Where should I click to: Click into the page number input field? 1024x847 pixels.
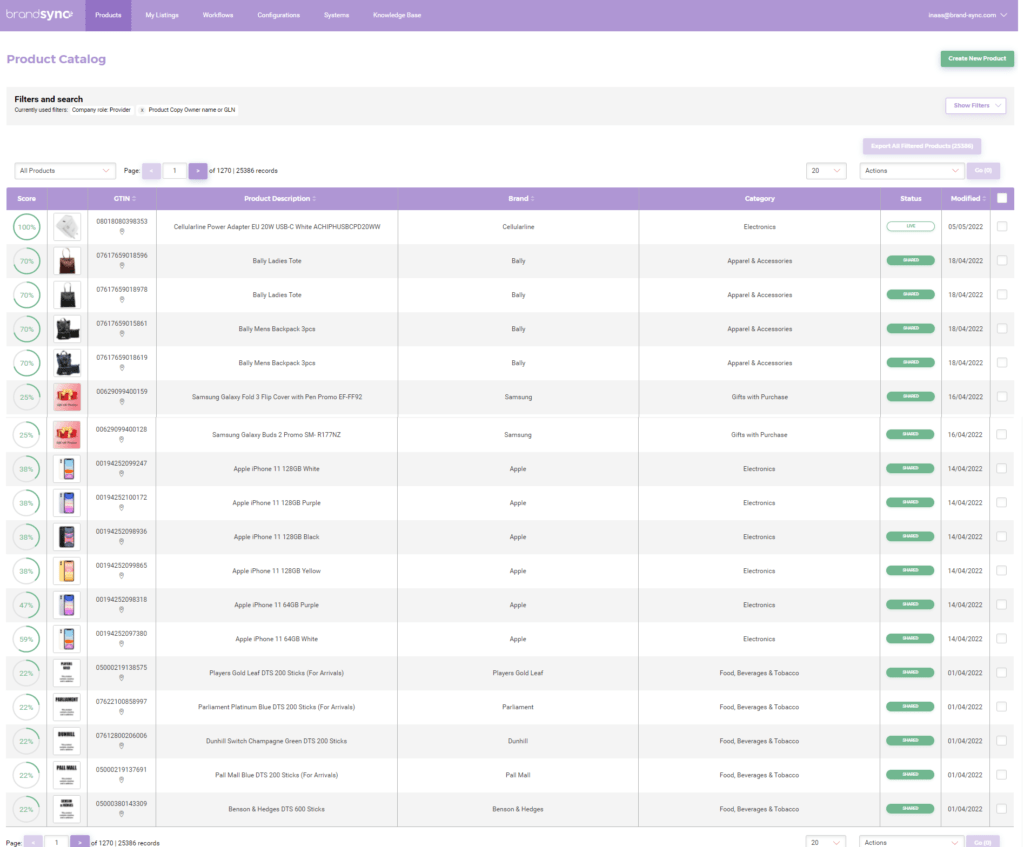(x=174, y=170)
